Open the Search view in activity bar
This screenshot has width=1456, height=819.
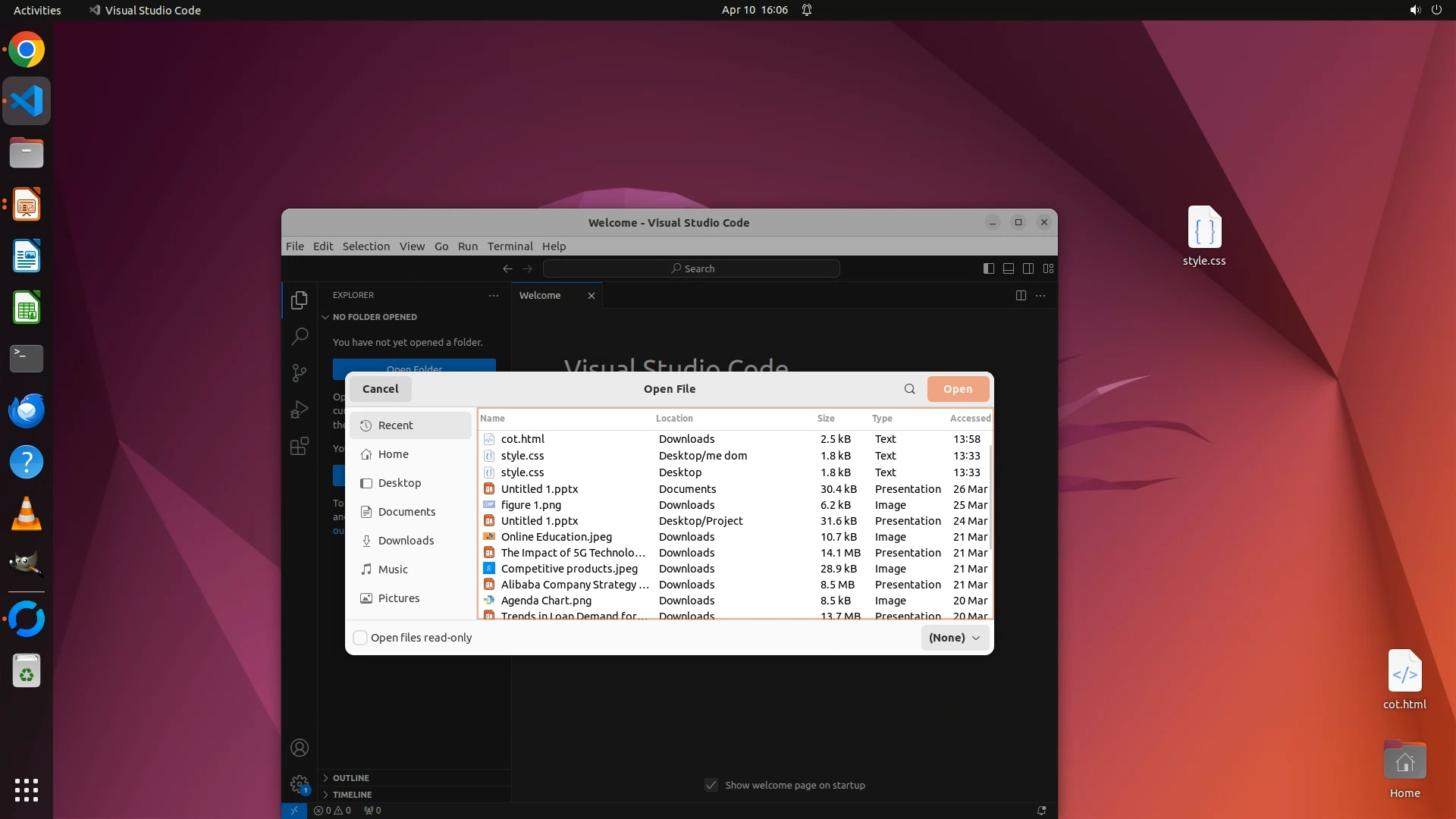pos(300,336)
